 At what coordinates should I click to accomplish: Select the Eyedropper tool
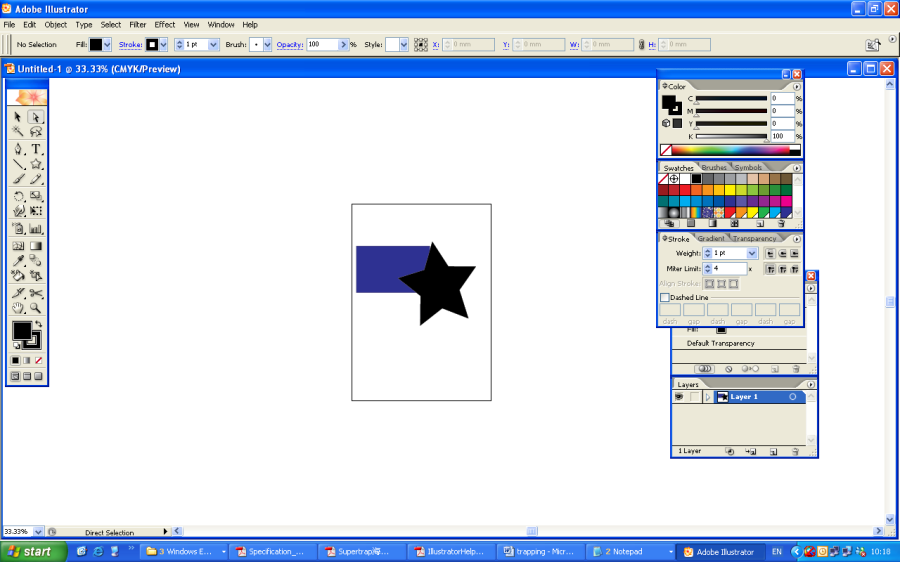18,261
